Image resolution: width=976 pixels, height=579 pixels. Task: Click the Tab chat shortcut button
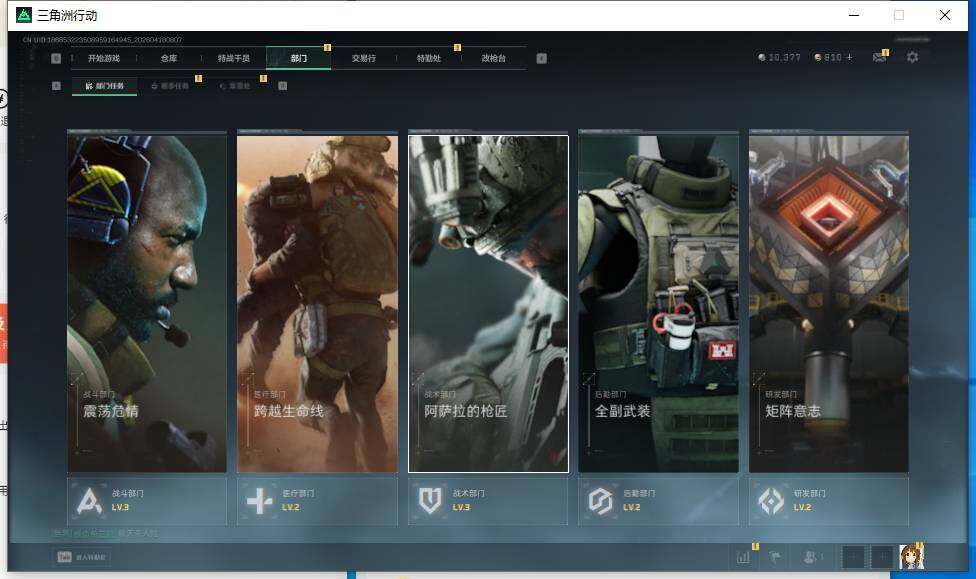[x=82, y=557]
